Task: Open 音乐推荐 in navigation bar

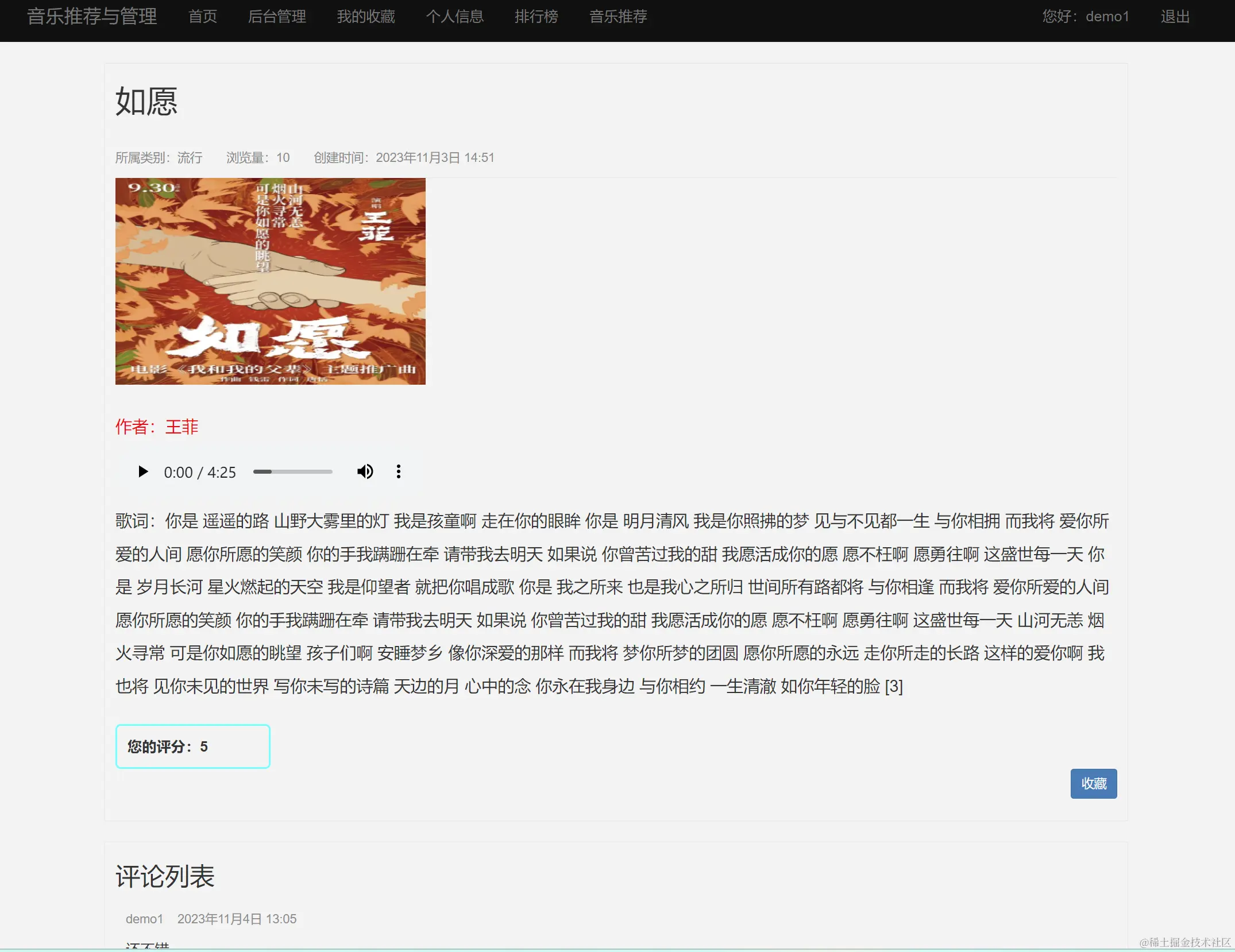Action: pyautogui.click(x=618, y=17)
